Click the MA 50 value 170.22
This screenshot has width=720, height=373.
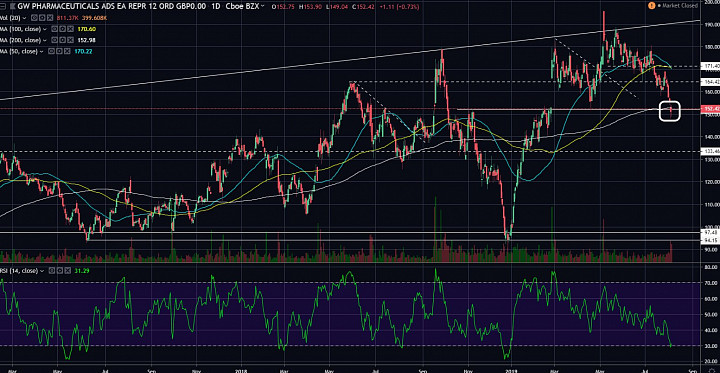click(x=84, y=51)
